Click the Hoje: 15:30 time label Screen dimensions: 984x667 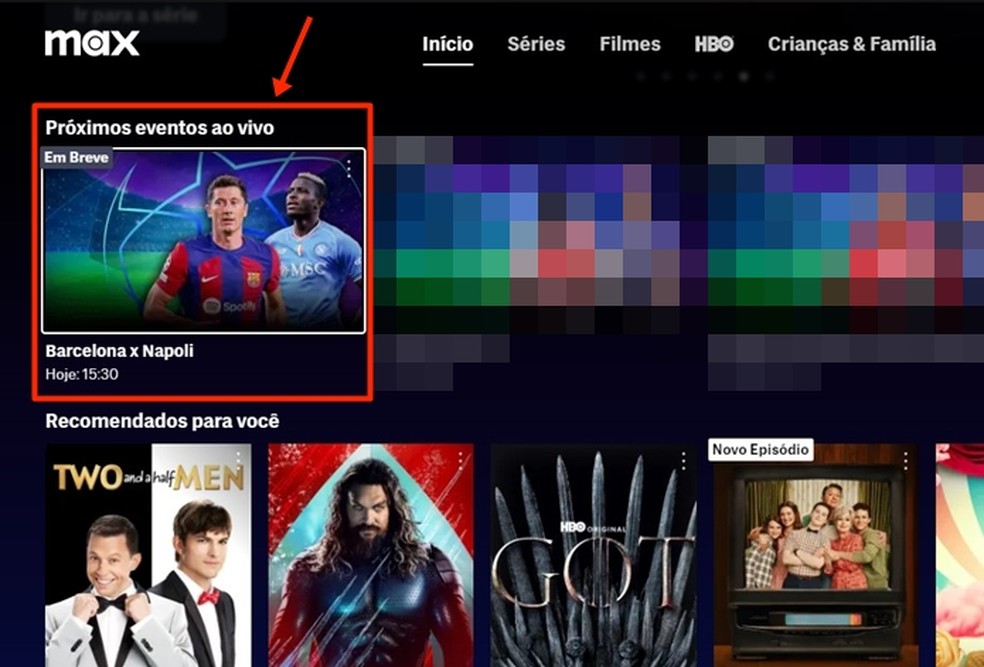(82, 375)
